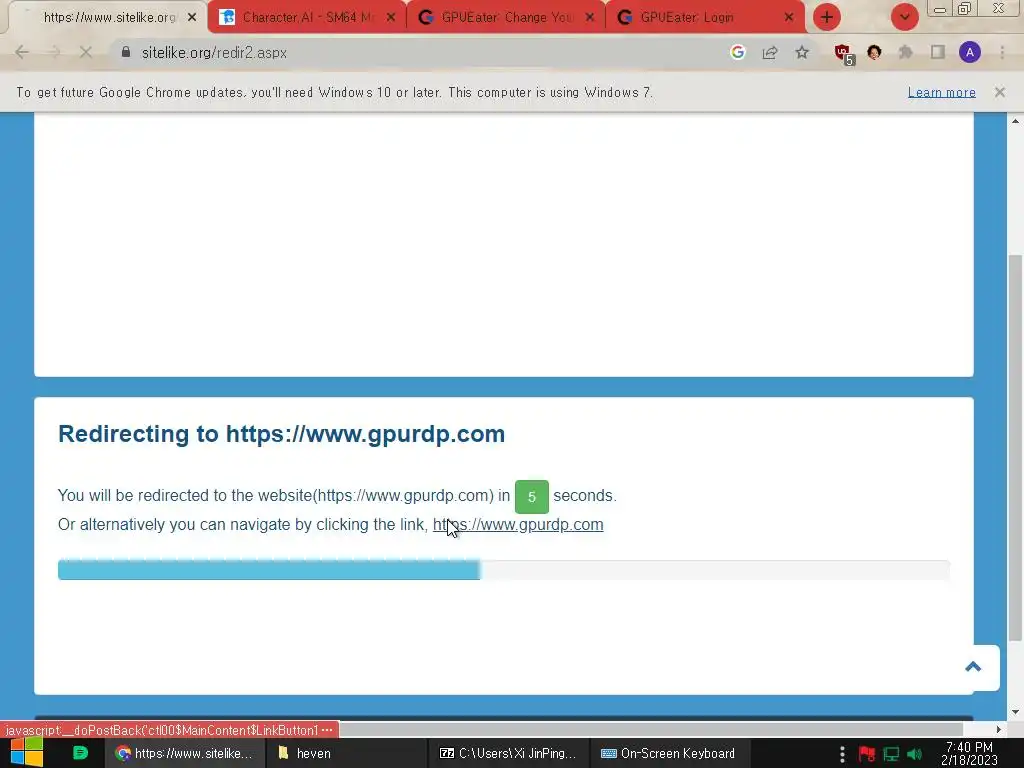Click the browser forward arrow
1024x768 pixels.
[x=54, y=52]
